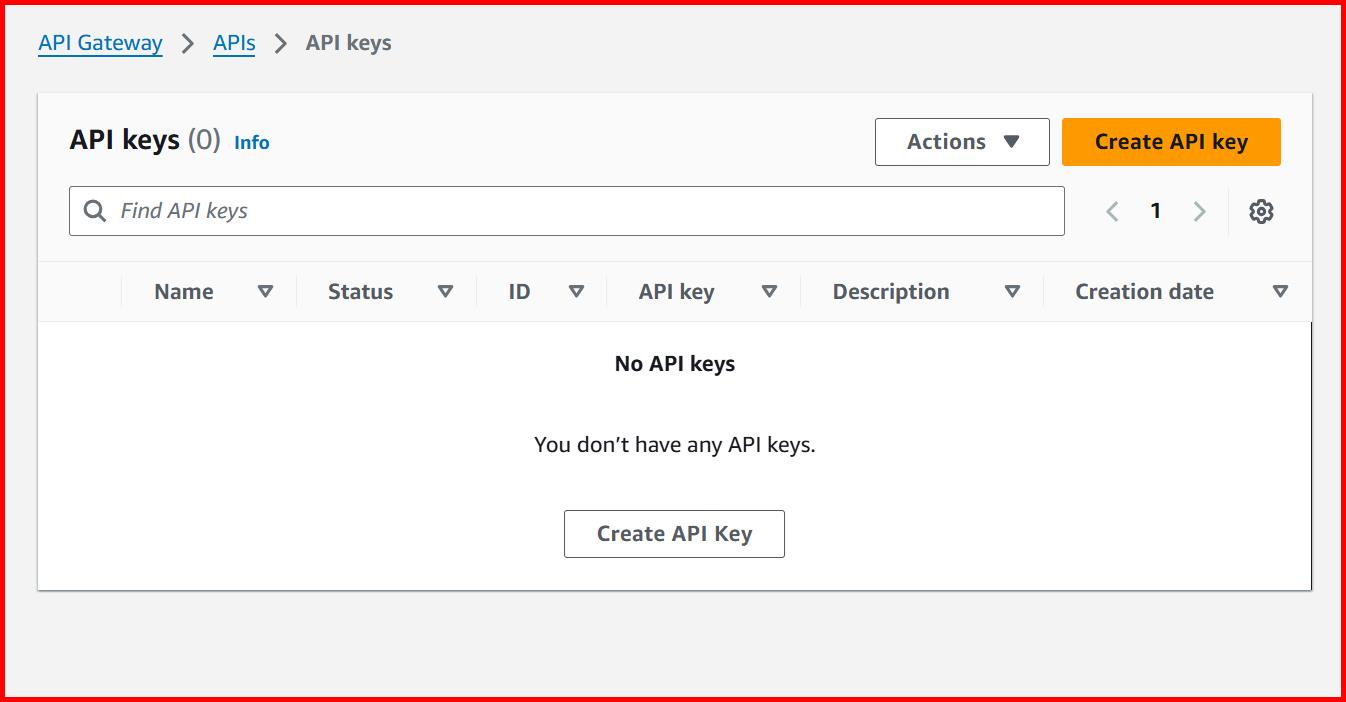Viewport: 1346px width, 702px height.
Task: Click the API keys breadcrumb text
Action: click(x=348, y=43)
